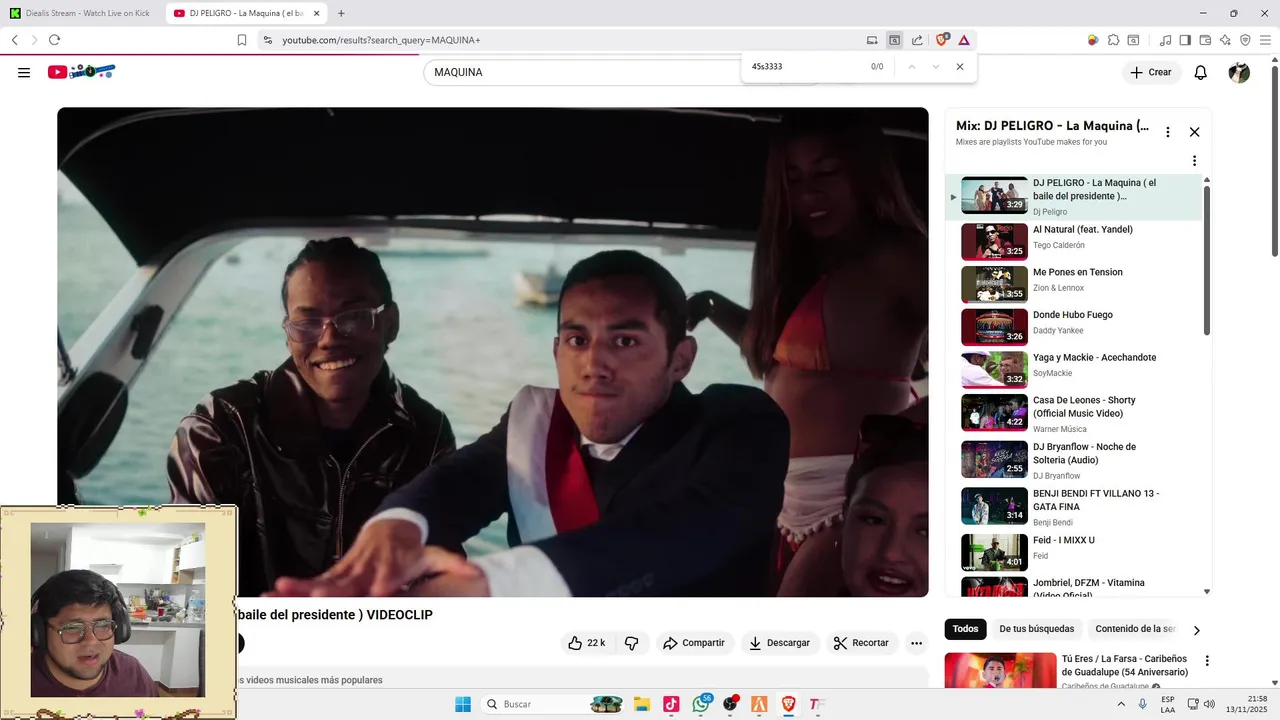Open the notifications bell

1201,72
